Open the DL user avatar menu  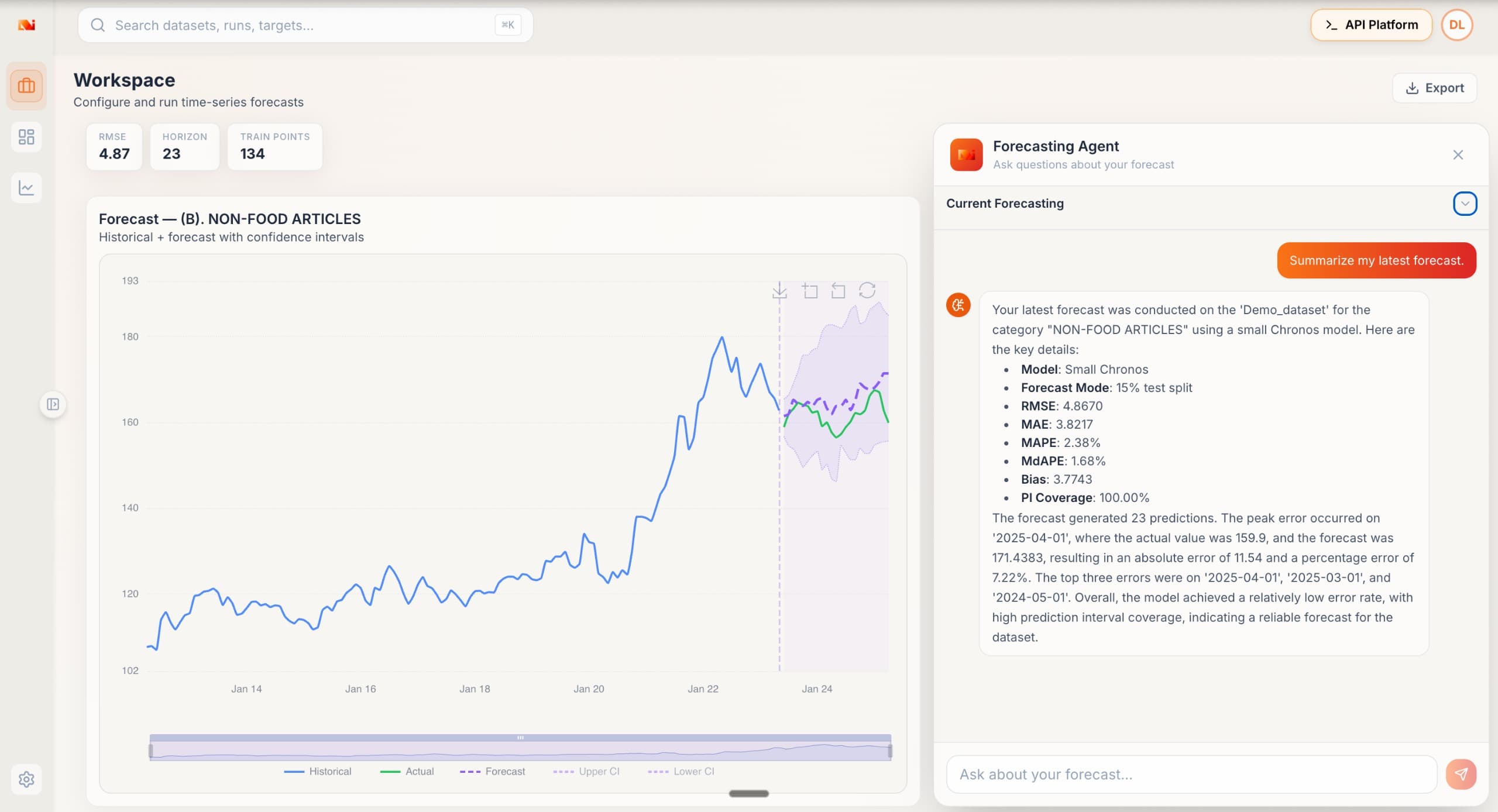(x=1457, y=25)
